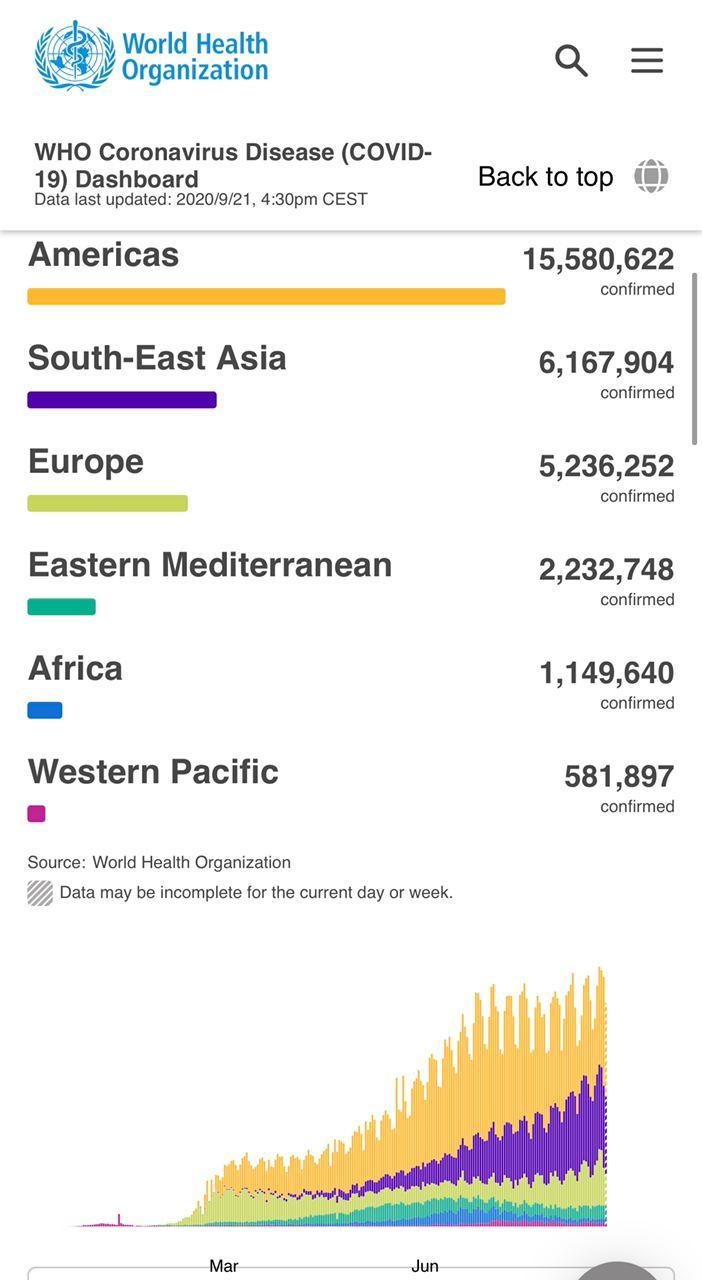
Task: Click the blue Africa bar
Action: (45, 710)
